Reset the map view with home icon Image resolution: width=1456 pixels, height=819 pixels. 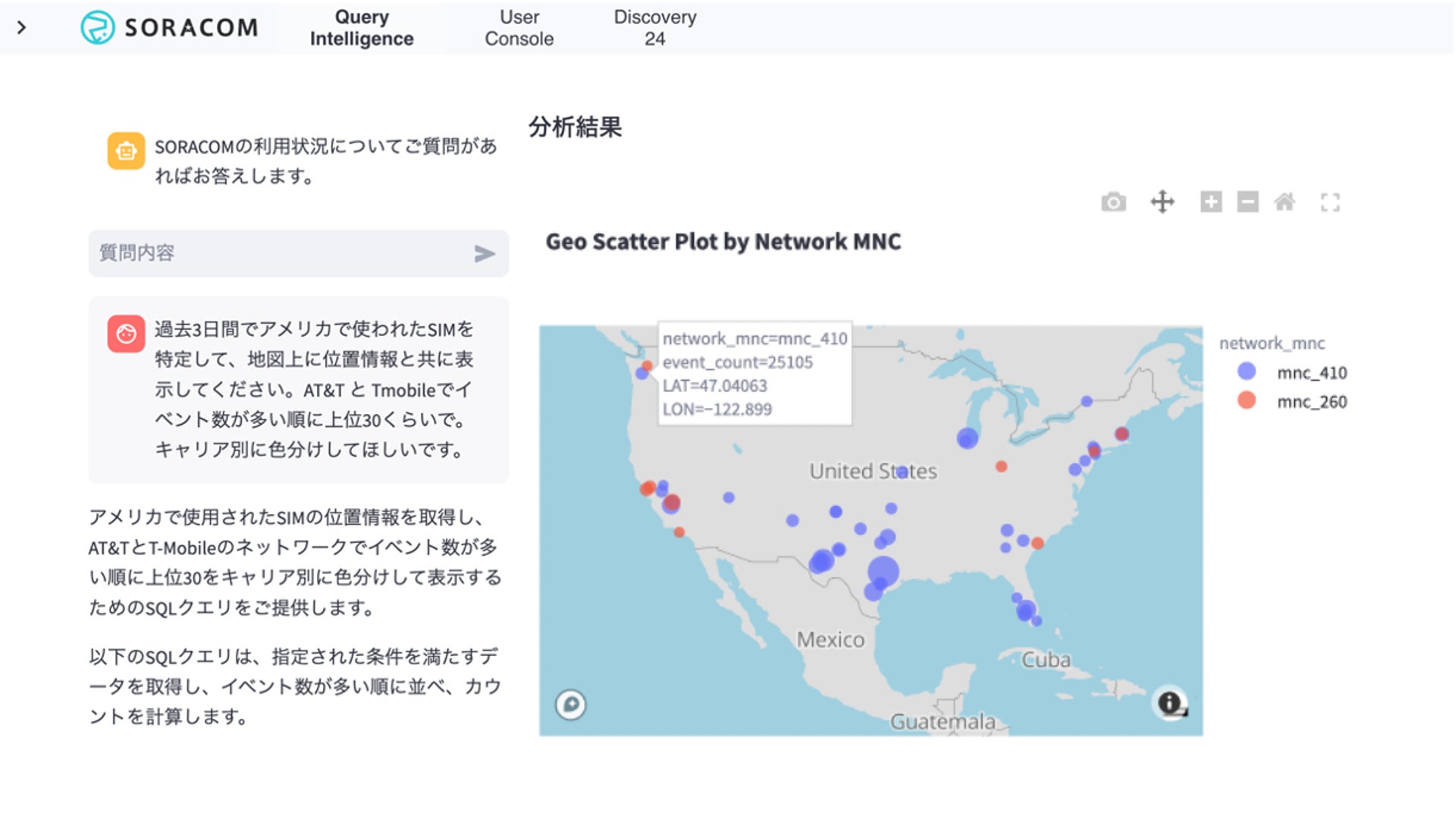(x=1285, y=202)
